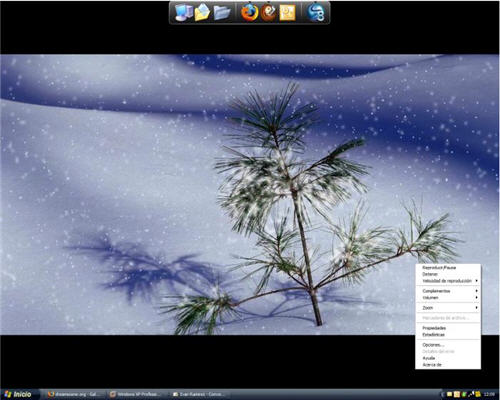
Task: Open My Computer from the dock
Action: (x=184, y=13)
